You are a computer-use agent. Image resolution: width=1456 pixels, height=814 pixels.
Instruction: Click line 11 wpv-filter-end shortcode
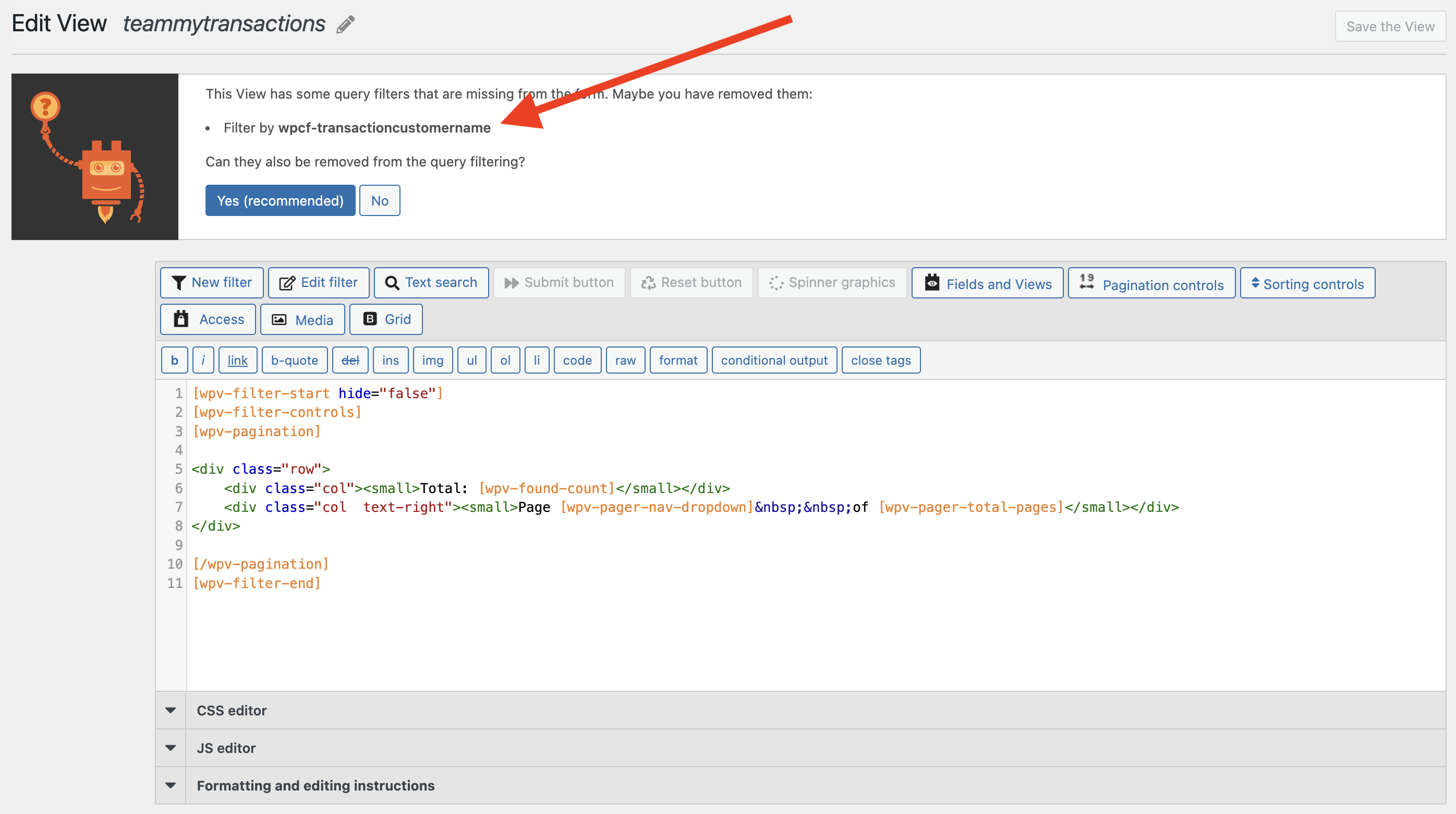257,583
